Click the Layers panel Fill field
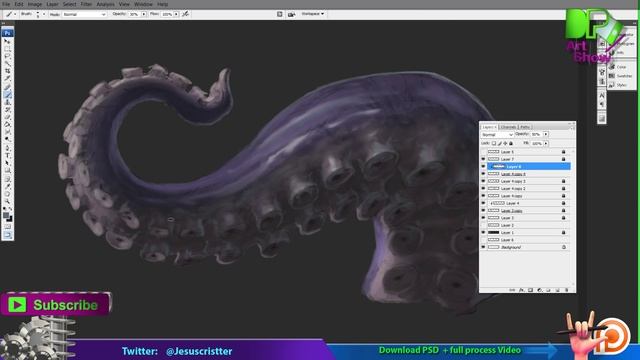This screenshot has height=360, width=640. pyautogui.click(x=537, y=143)
